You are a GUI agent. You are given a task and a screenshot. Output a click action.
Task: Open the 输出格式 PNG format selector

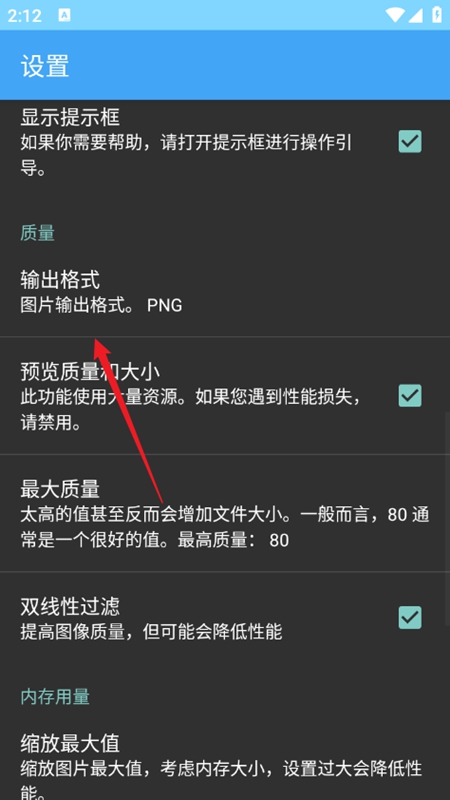[225, 293]
